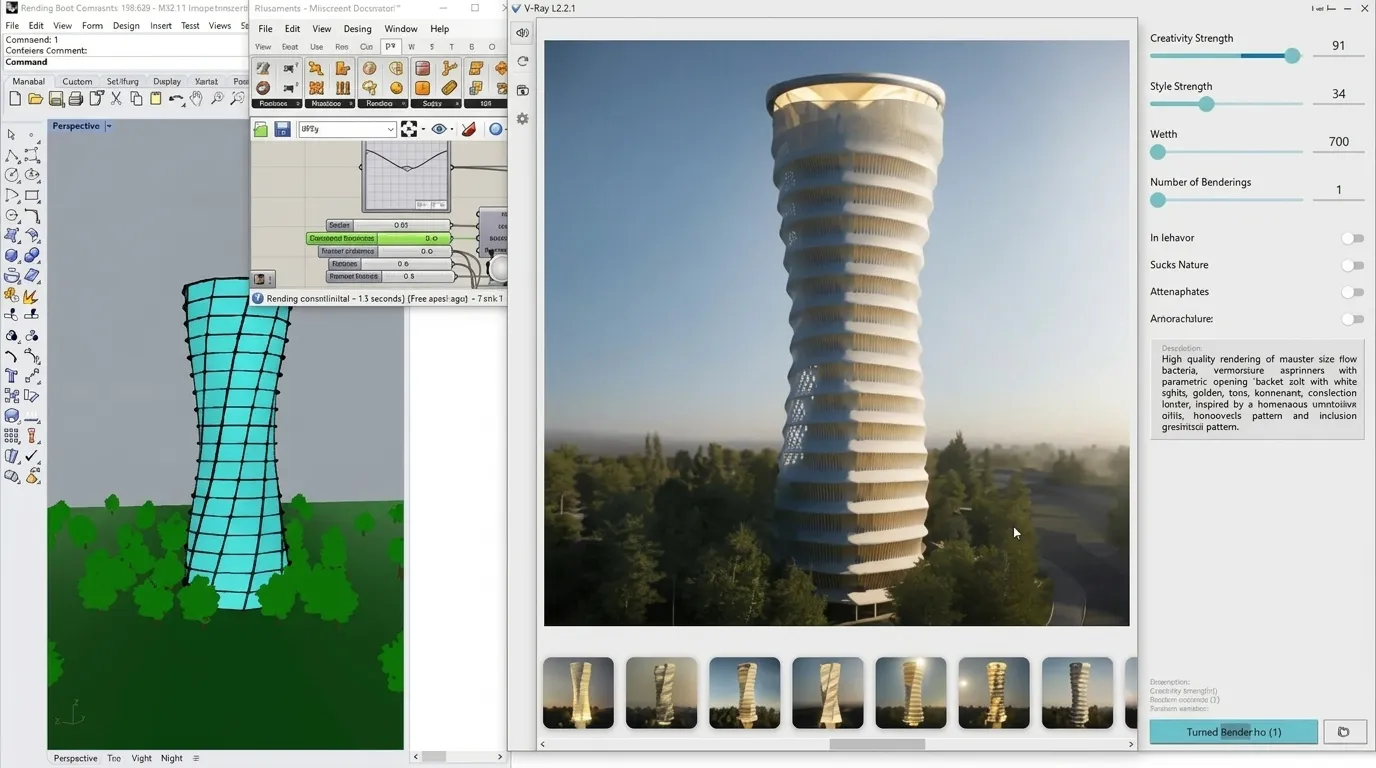Click the Turned Bender ho (1) button

click(1233, 732)
